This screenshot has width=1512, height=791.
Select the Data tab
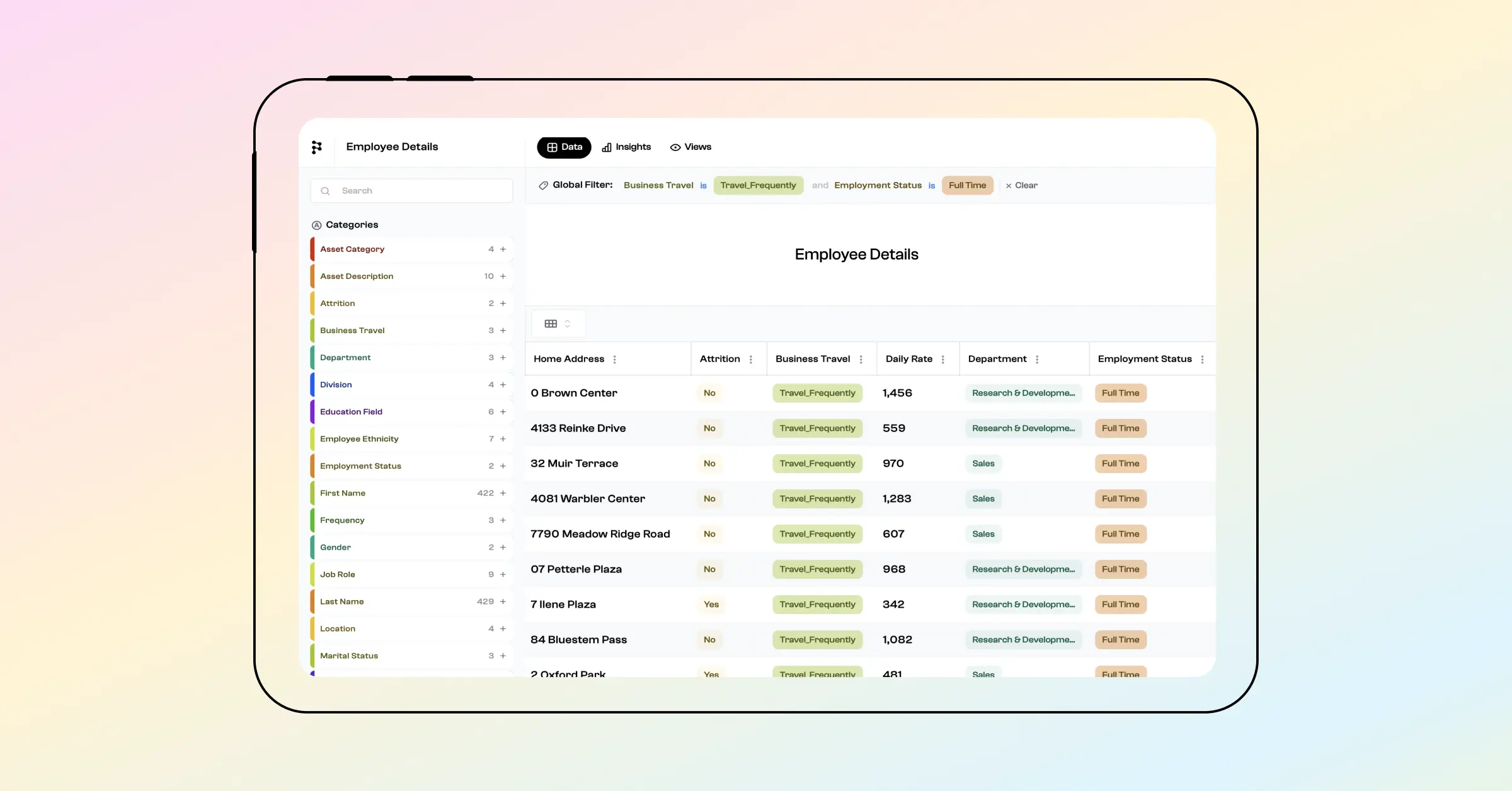564,147
